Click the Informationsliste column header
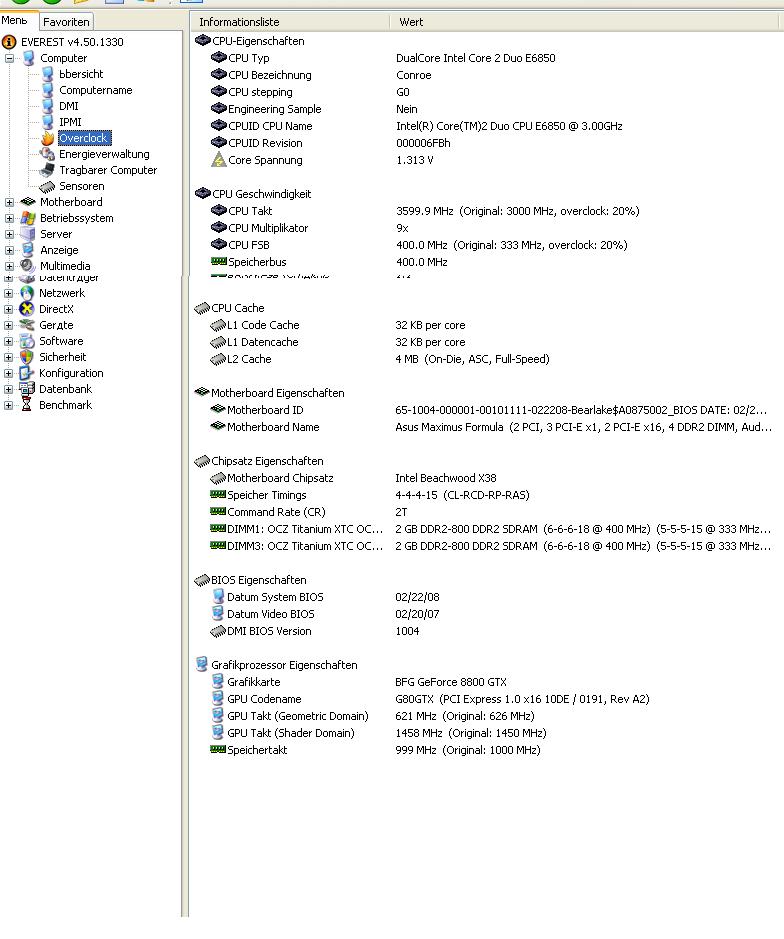 click(x=290, y=22)
